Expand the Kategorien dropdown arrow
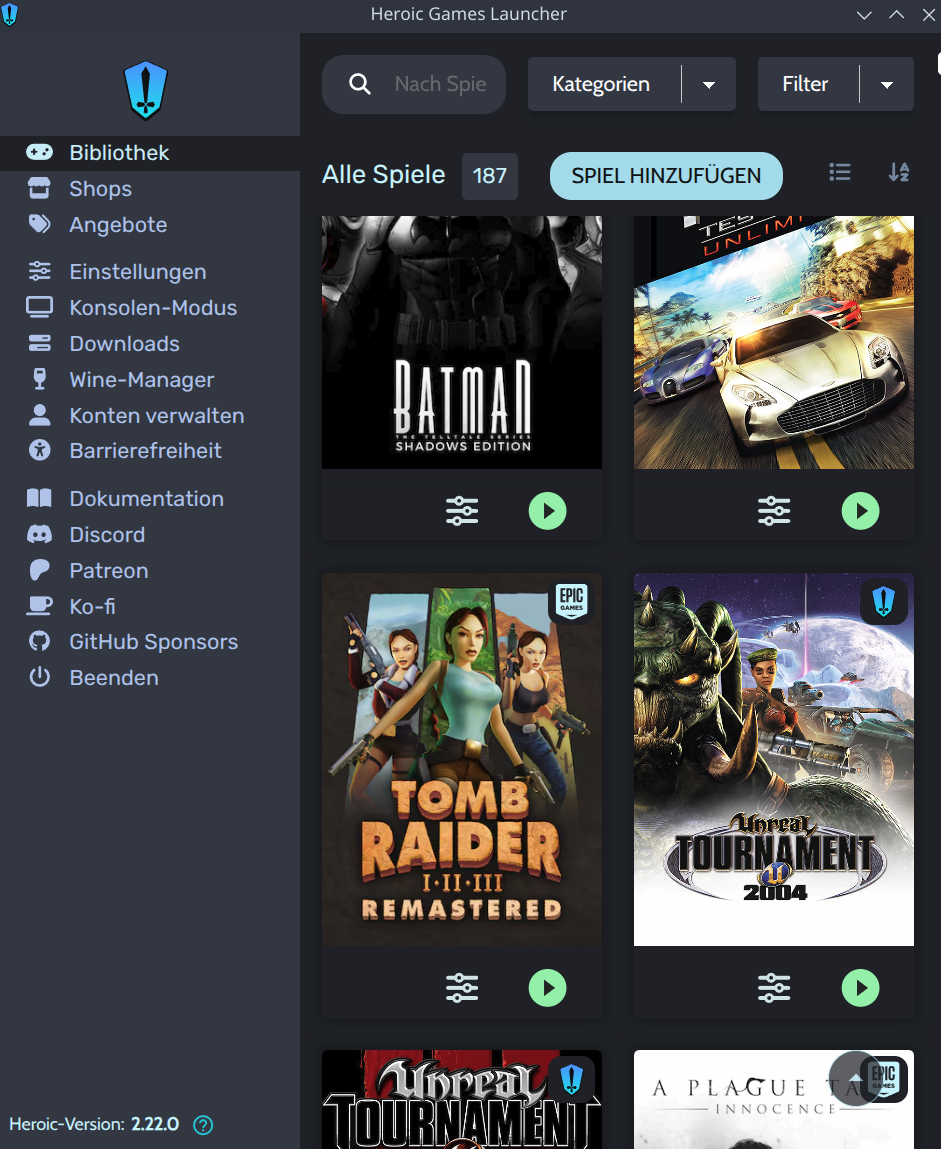This screenshot has width=941, height=1149. click(x=709, y=85)
